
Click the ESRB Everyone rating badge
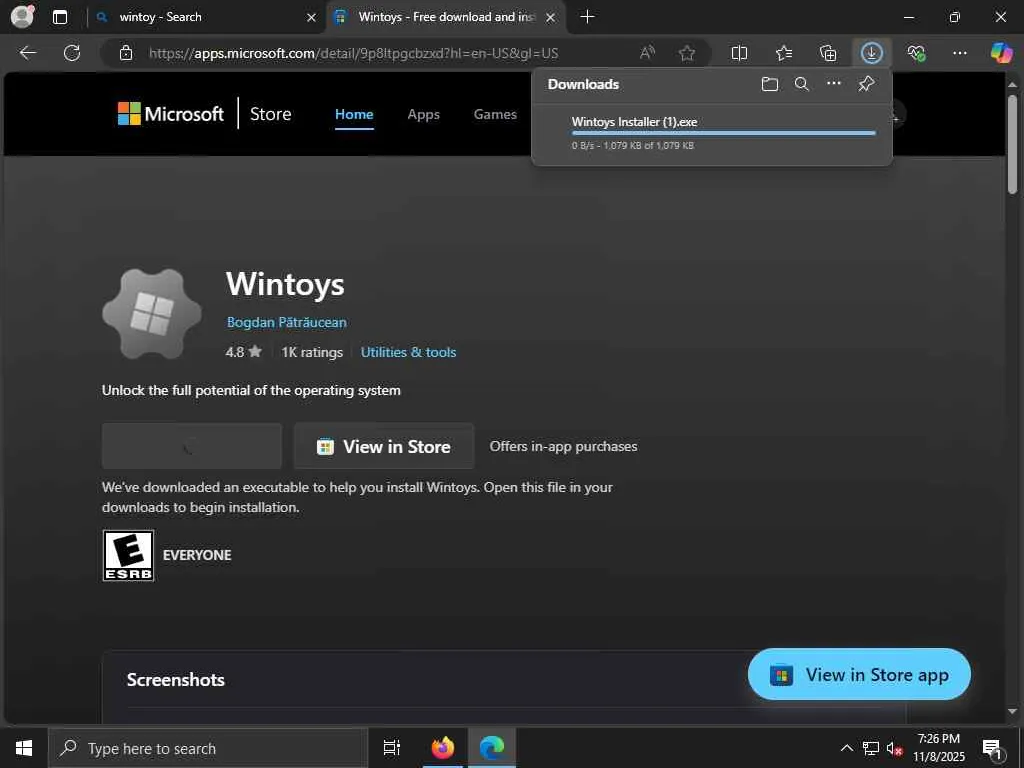129,555
